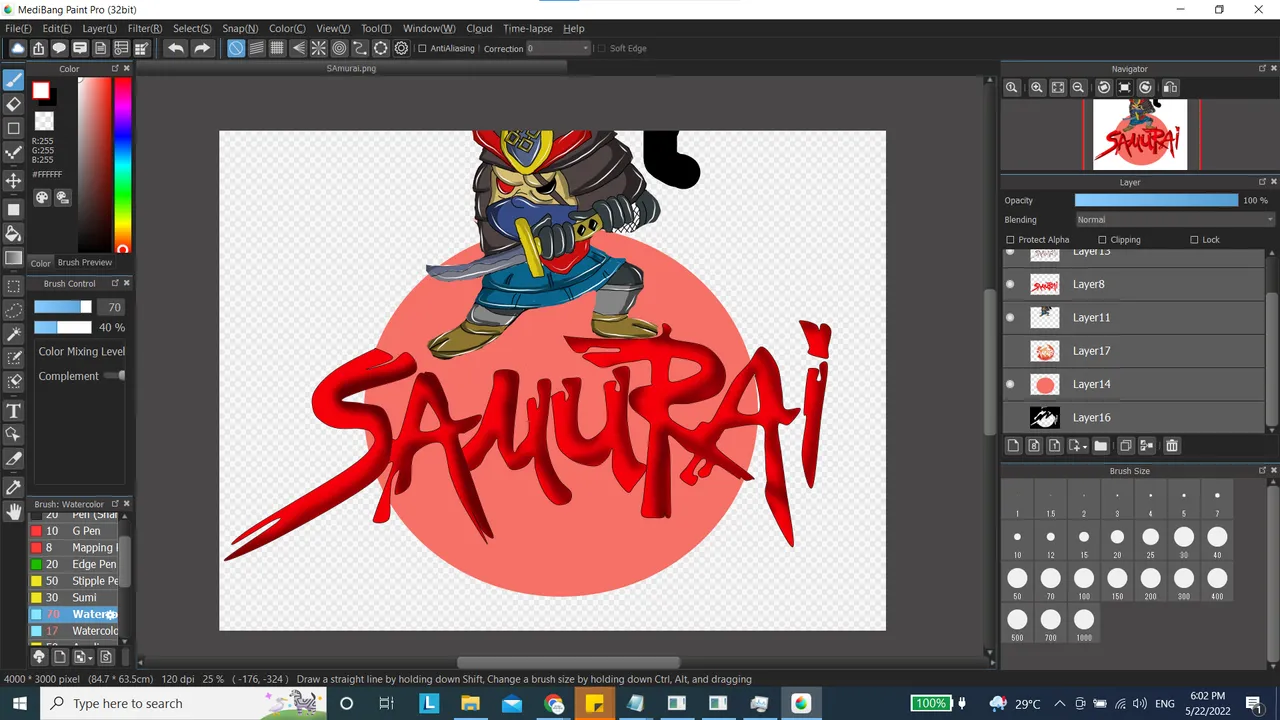
Task: Set the brush size slider
Action: [x=63, y=307]
